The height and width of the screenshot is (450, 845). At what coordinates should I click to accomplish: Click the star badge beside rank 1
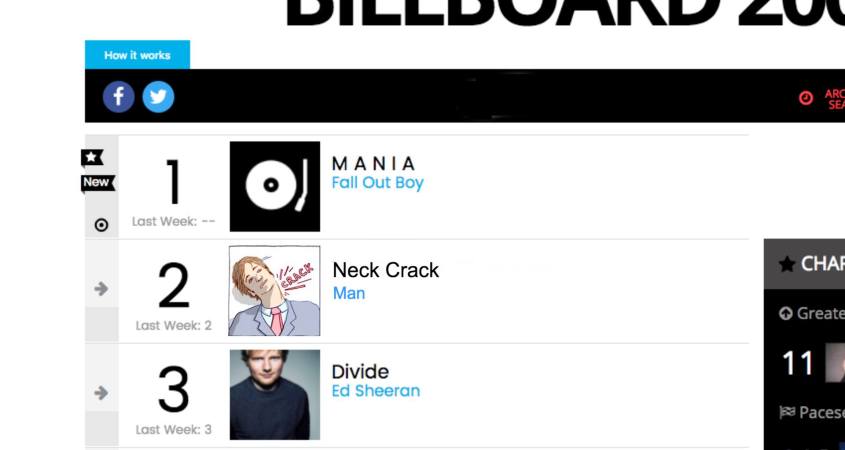93,157
